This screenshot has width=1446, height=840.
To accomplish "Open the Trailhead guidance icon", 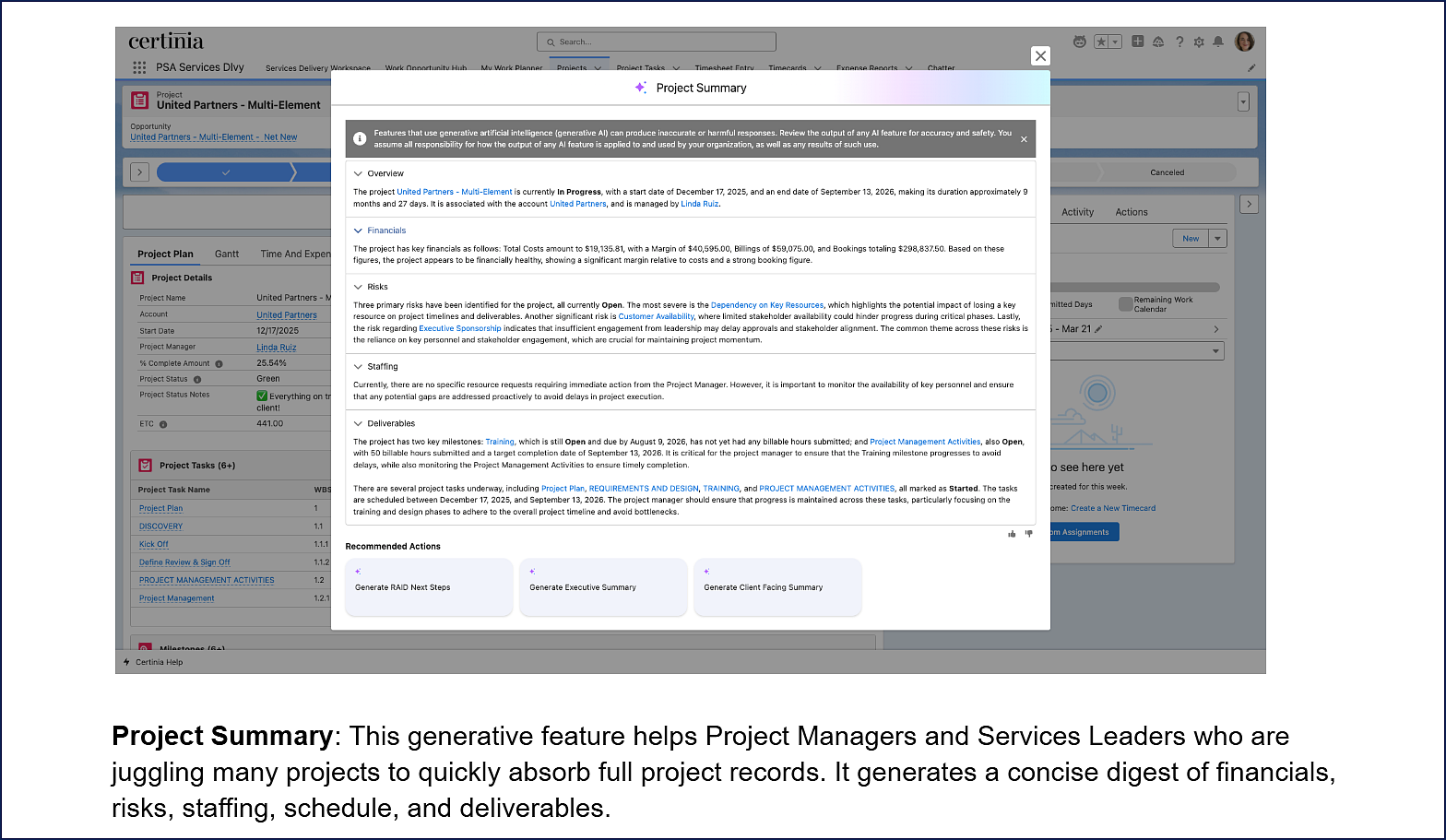I will (1158, 41).
